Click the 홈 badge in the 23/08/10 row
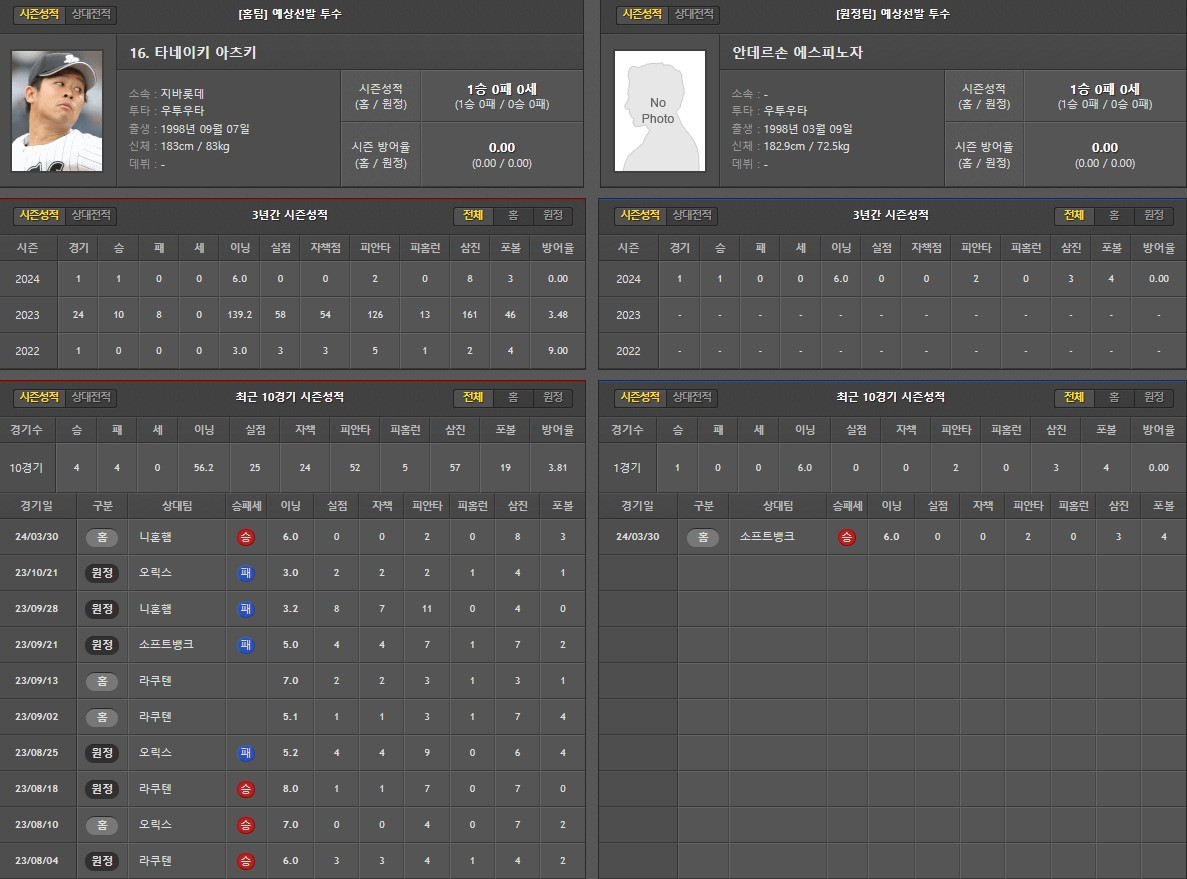1187x879 pixels. (x=102, y=825)
